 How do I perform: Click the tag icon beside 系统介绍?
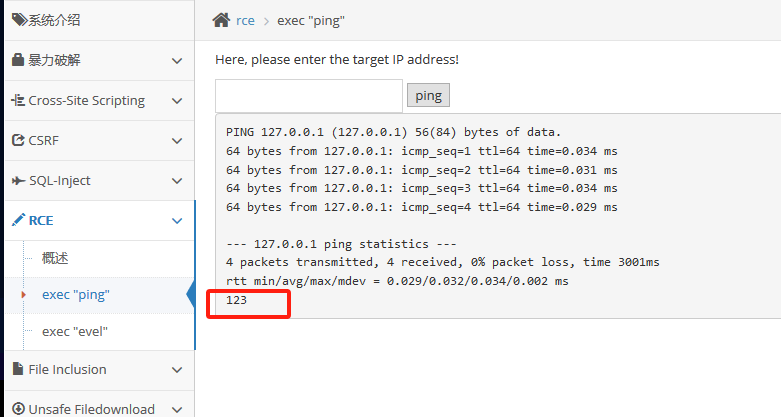pyautogui.click(x=19, y=20)
